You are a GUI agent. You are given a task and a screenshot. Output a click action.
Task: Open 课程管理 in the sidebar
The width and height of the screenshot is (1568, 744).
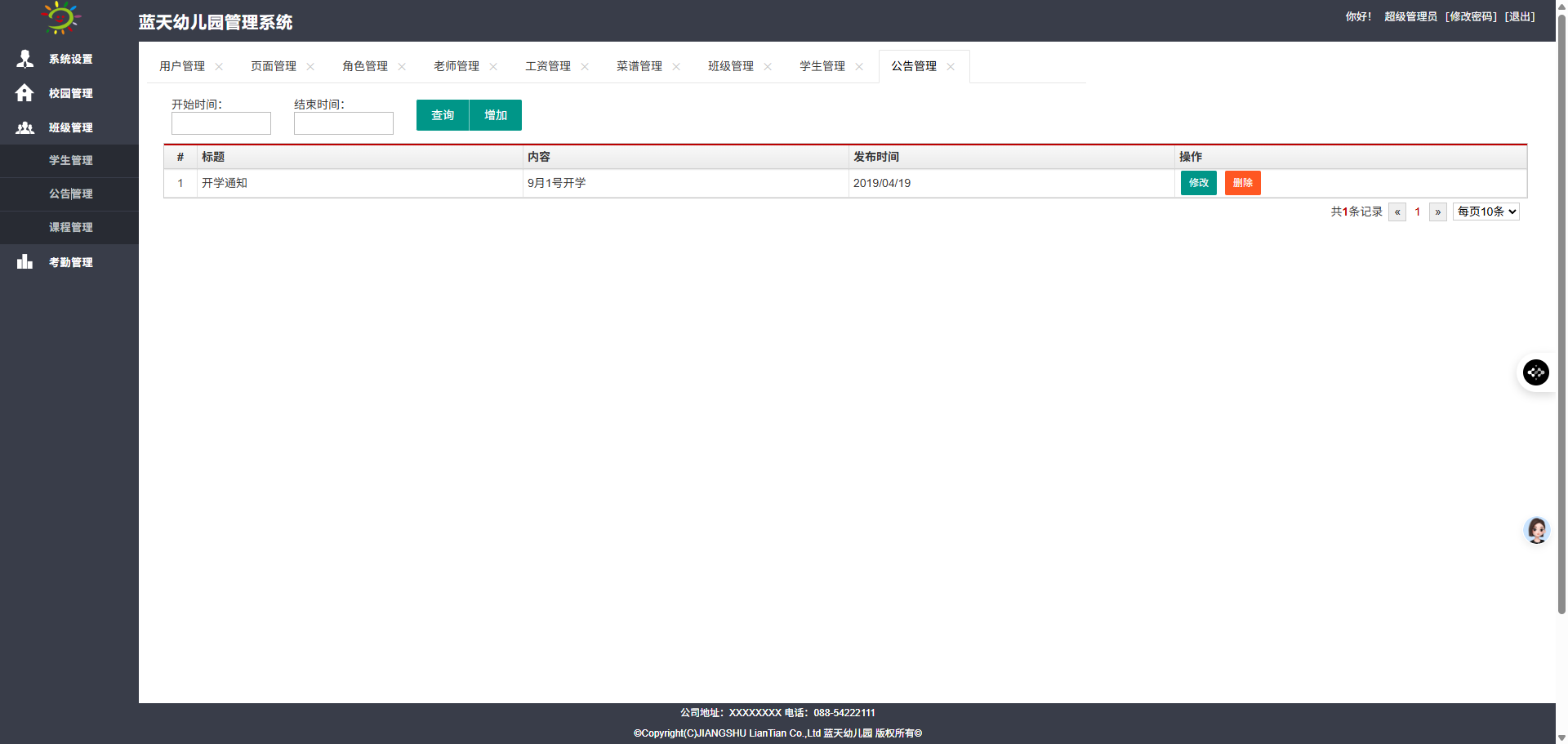click(x=70, y=227)
